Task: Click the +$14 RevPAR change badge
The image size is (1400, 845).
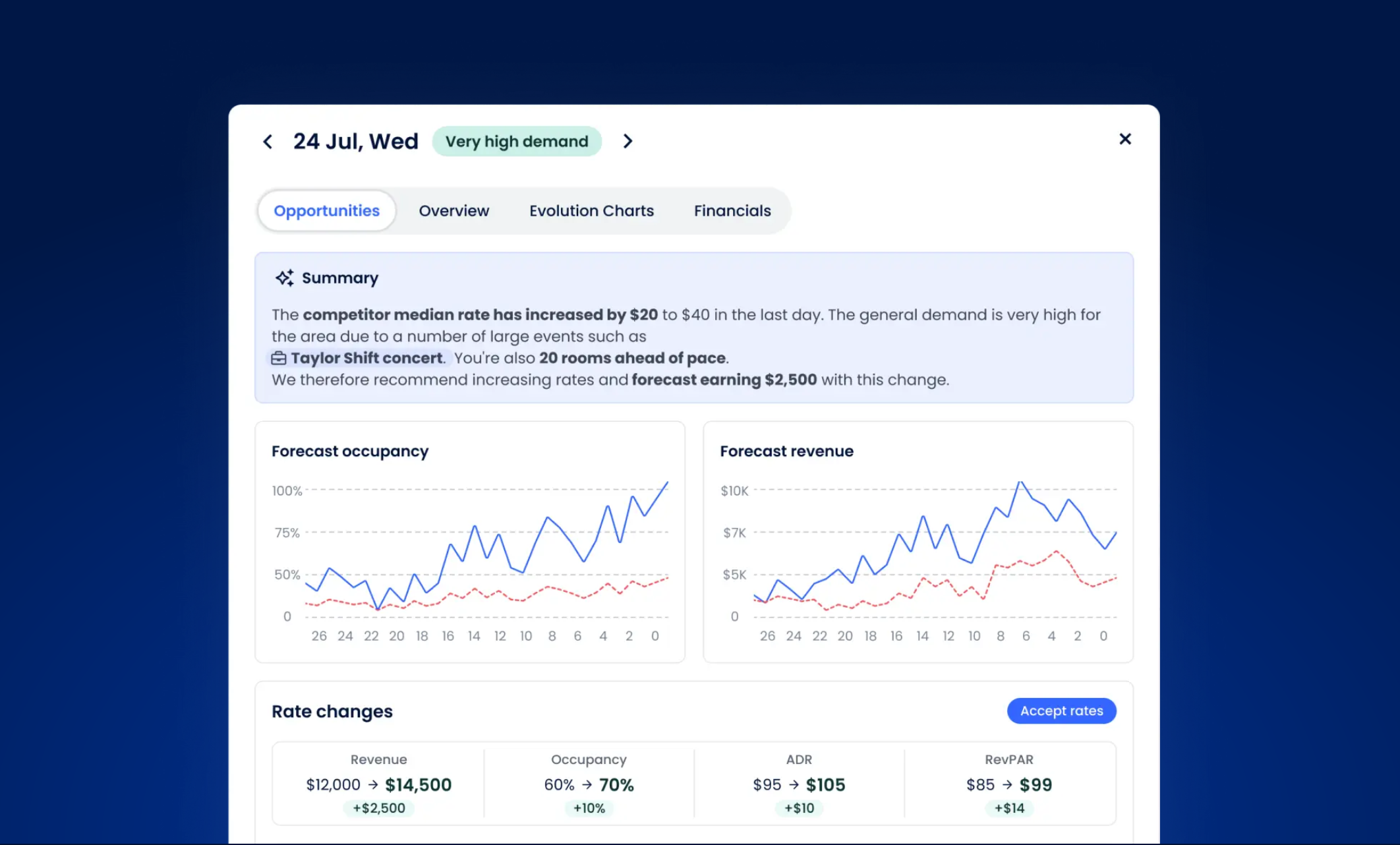Action: point(1009,808)
